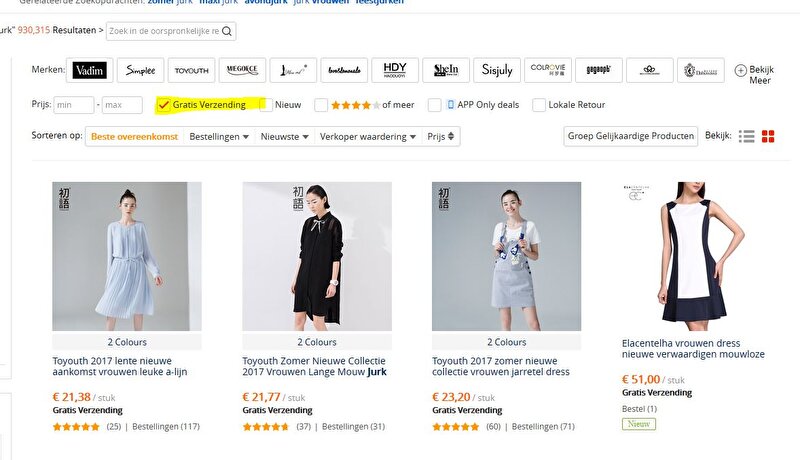Select the Simplee brand logo
The height and width of the screenshot is (460, 800).
pos(140,70)
